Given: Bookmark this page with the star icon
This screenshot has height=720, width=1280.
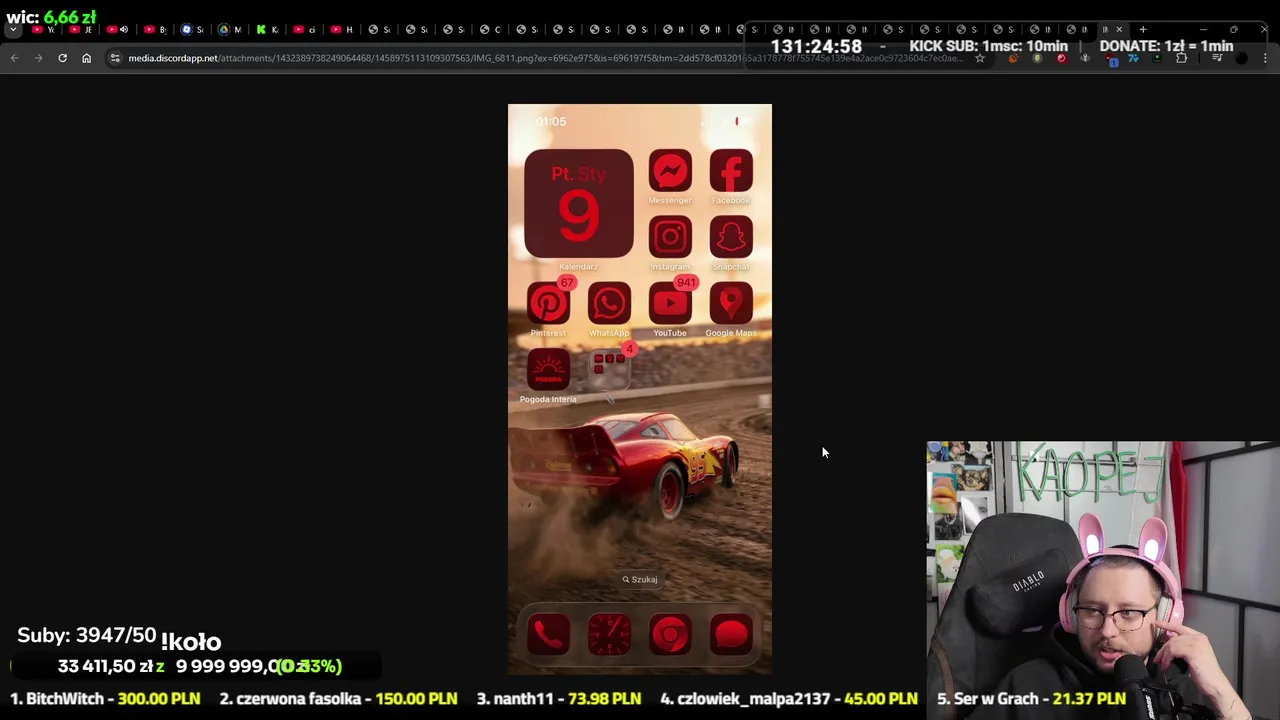Looking at the screenshot, I should [x=980, y=59].
